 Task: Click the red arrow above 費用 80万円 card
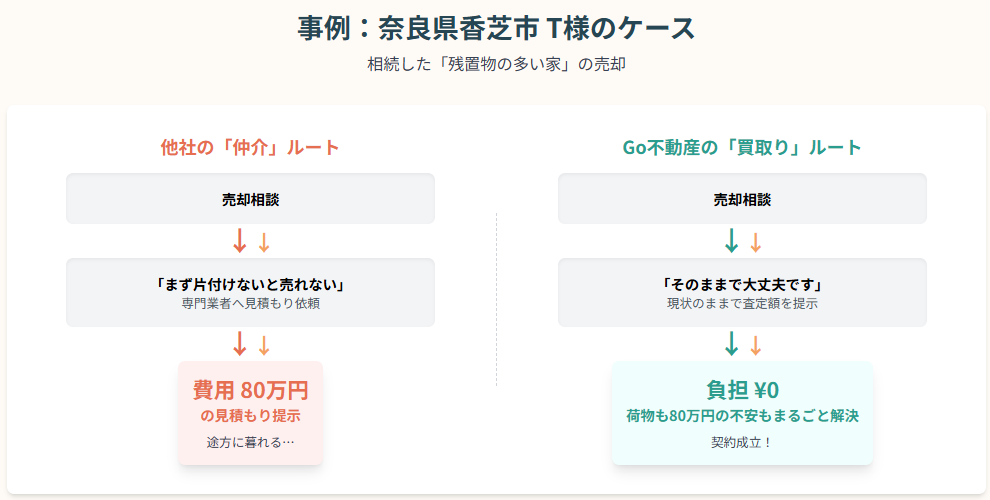pos(239,344)
